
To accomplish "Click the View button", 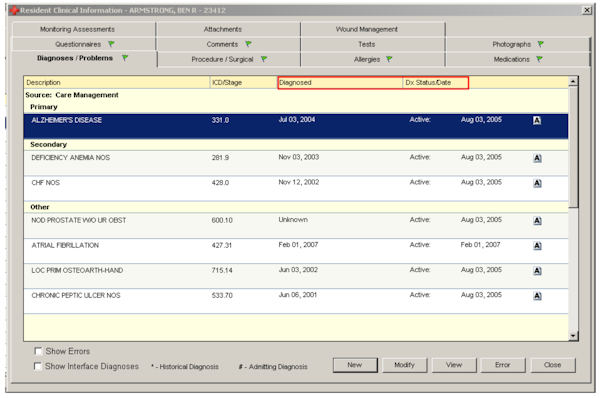I will [454, 365].
